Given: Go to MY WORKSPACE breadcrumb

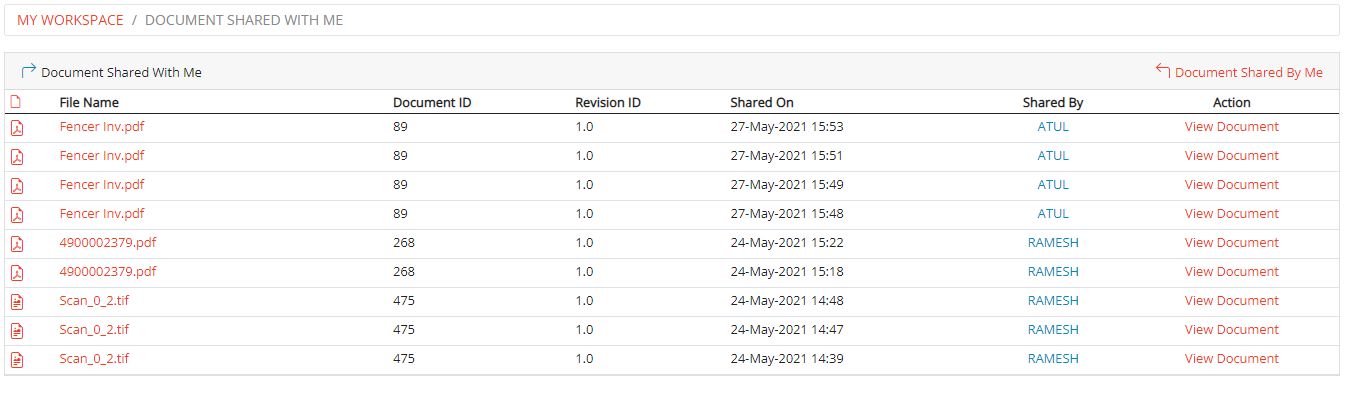Looking at the screenshot, I should click(70, 20).
